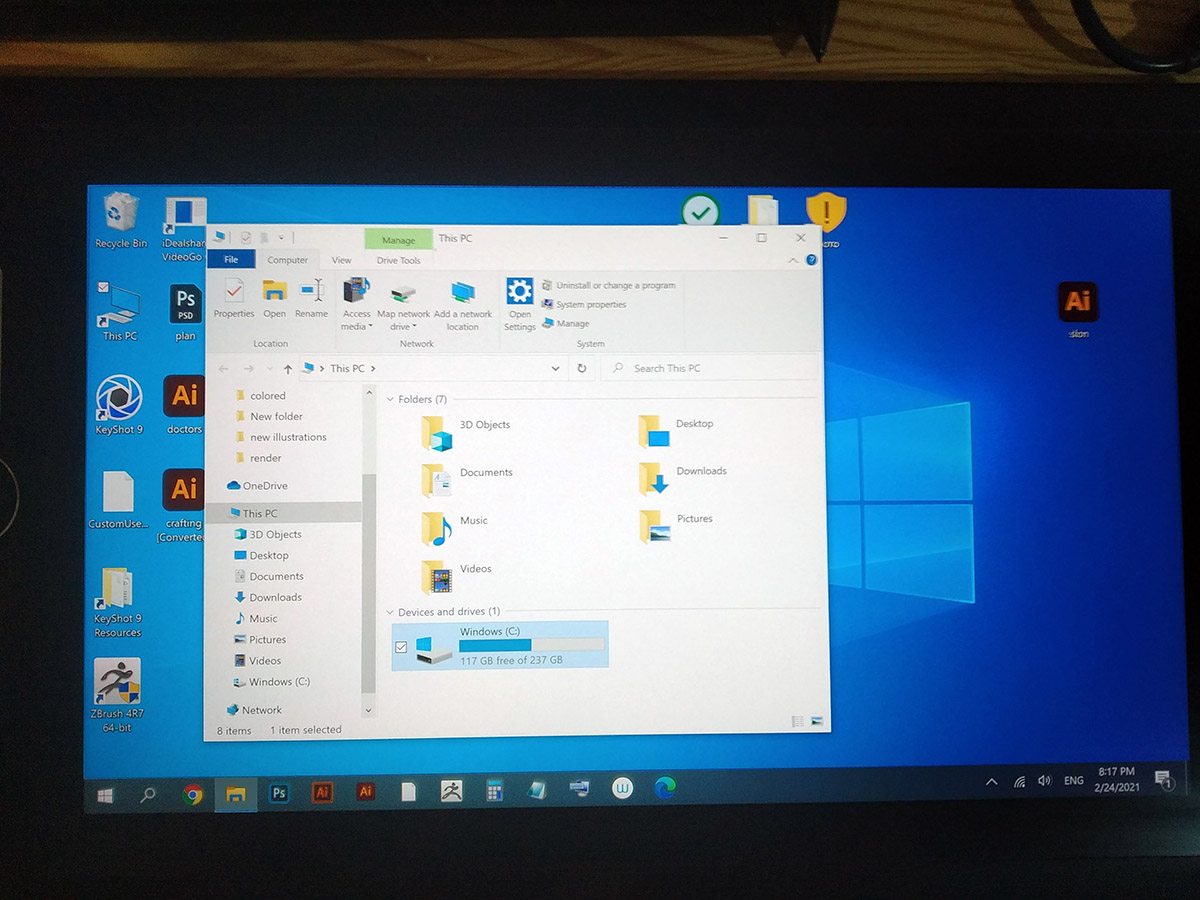Switch to the View ribbon tab
The height and width of the screenshot is (900, 1200).
point(341,260)
